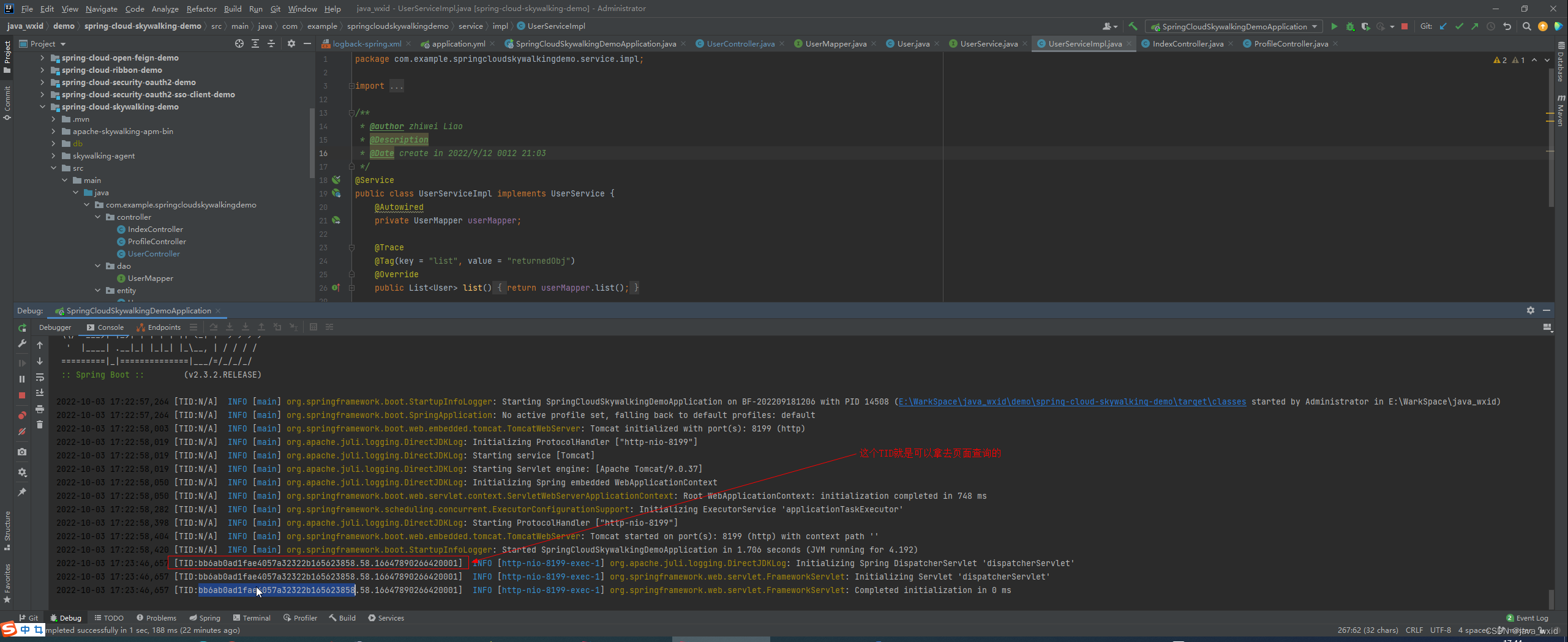Viewport: 1568px width, 642px height.
Task: Switch to UserController.java tab
Action: 740,43
